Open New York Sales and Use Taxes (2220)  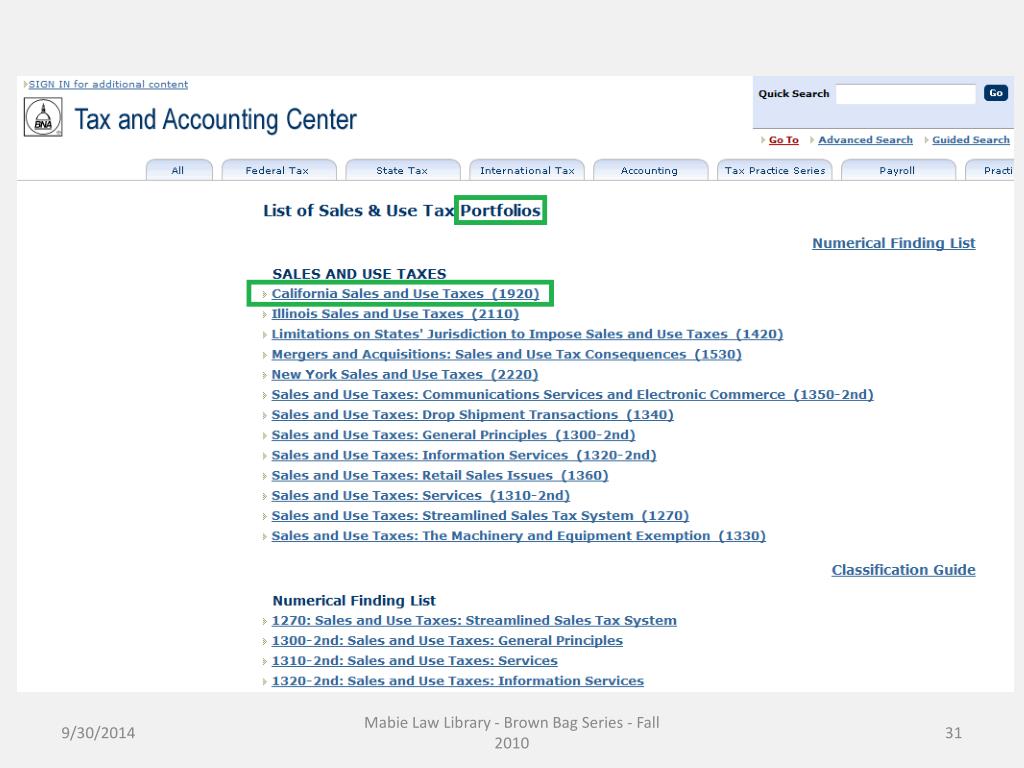click(405, 375)
